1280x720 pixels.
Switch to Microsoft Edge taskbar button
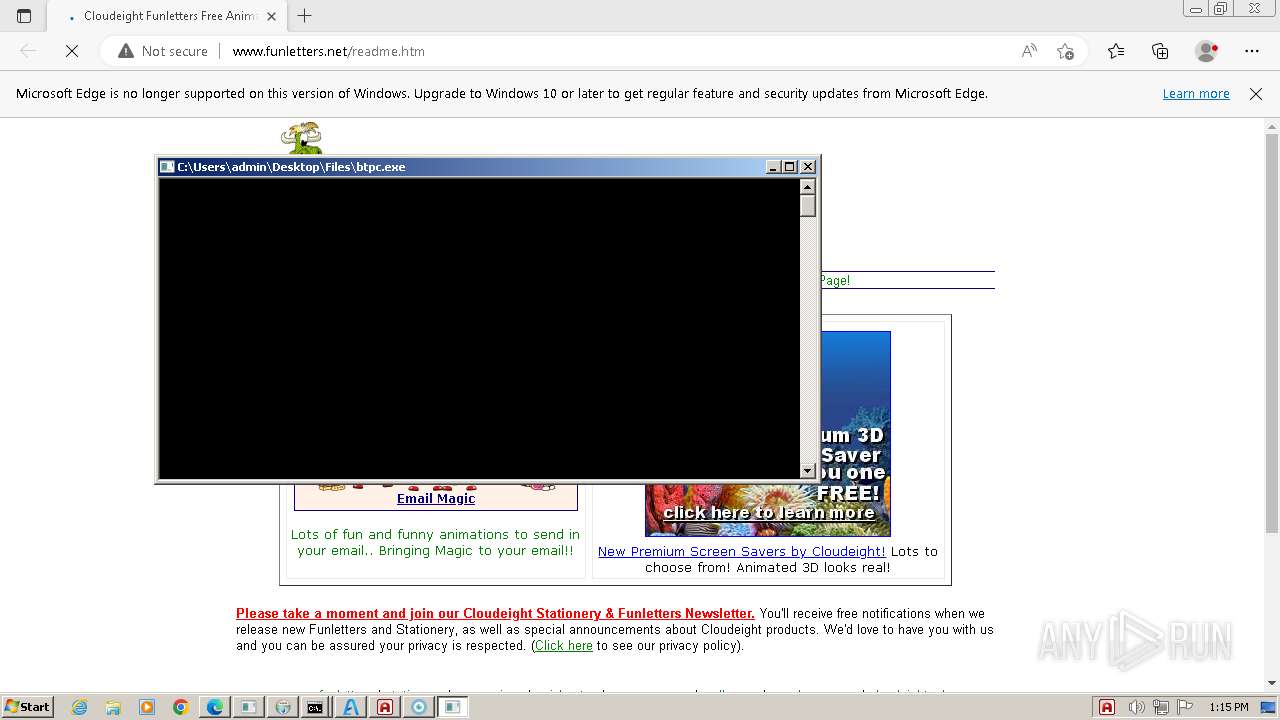(x=215, y=707)
